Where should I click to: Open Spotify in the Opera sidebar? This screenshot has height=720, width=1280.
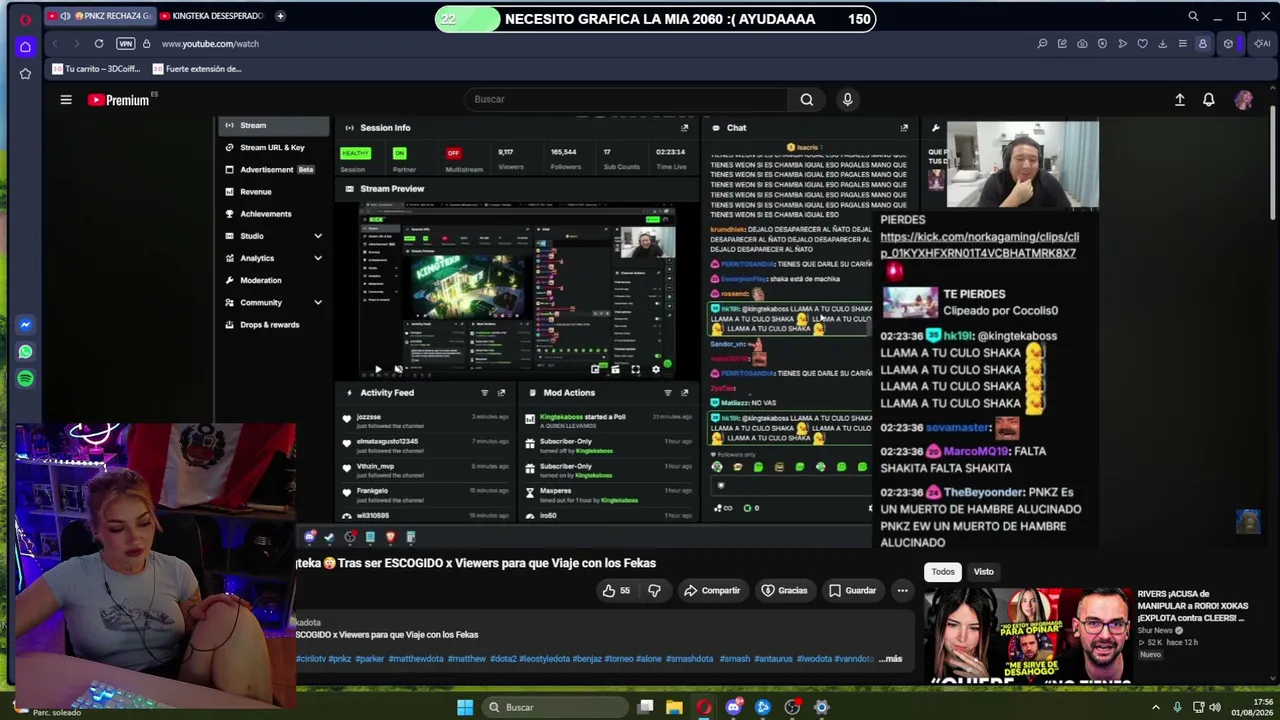[x=25, y=379]
